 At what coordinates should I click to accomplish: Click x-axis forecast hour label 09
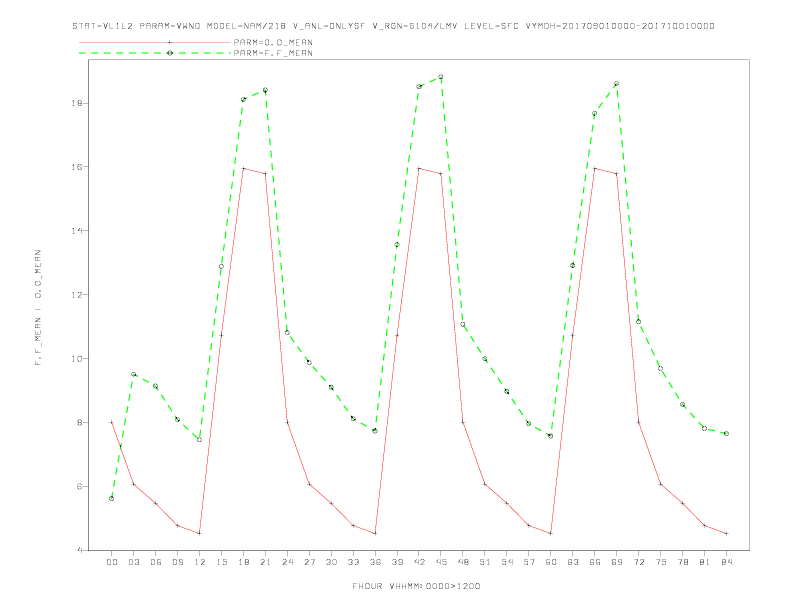point(178,562)
